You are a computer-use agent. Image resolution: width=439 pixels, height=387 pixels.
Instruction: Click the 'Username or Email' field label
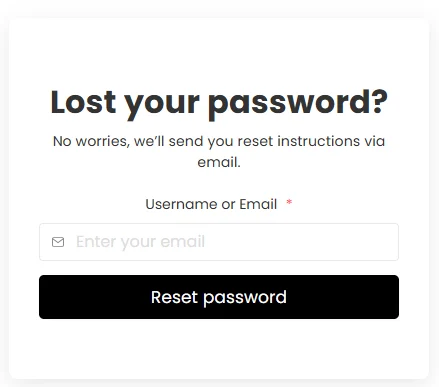pos(211,204)
